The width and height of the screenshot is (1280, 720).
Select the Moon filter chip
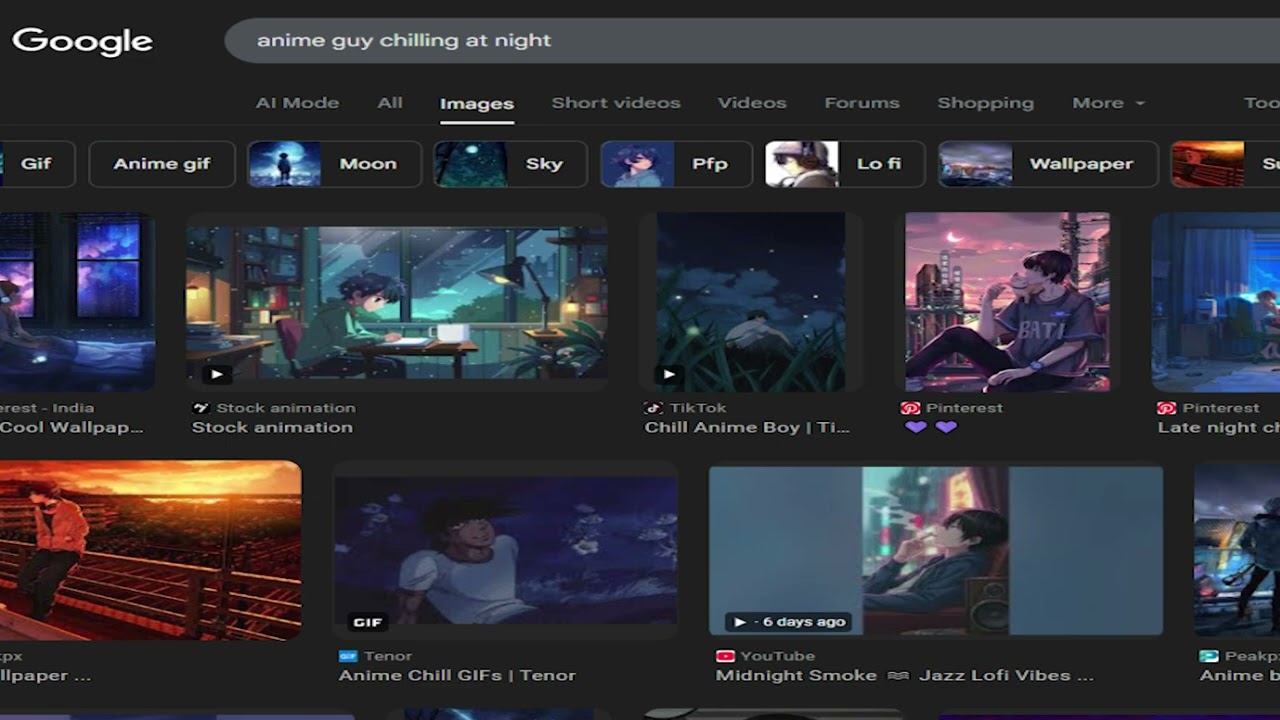334,164
